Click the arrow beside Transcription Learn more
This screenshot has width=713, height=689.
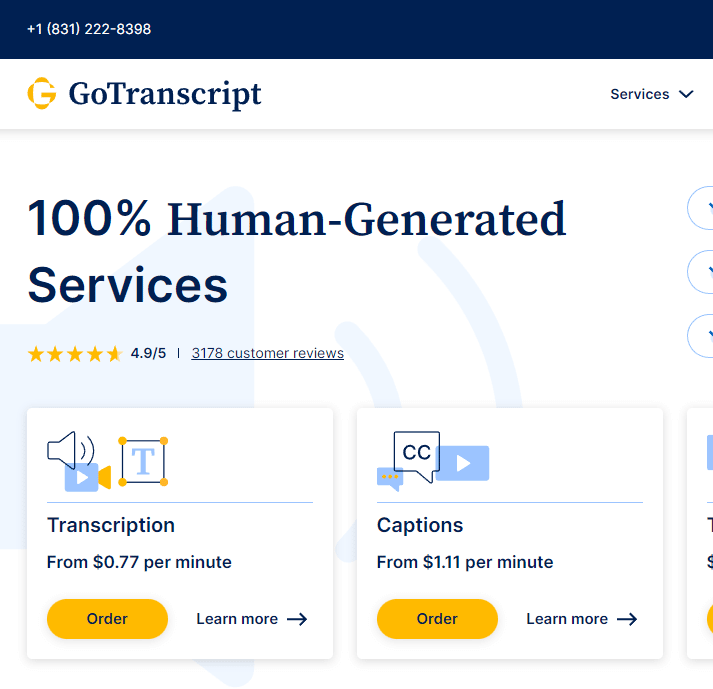[297, 619]
